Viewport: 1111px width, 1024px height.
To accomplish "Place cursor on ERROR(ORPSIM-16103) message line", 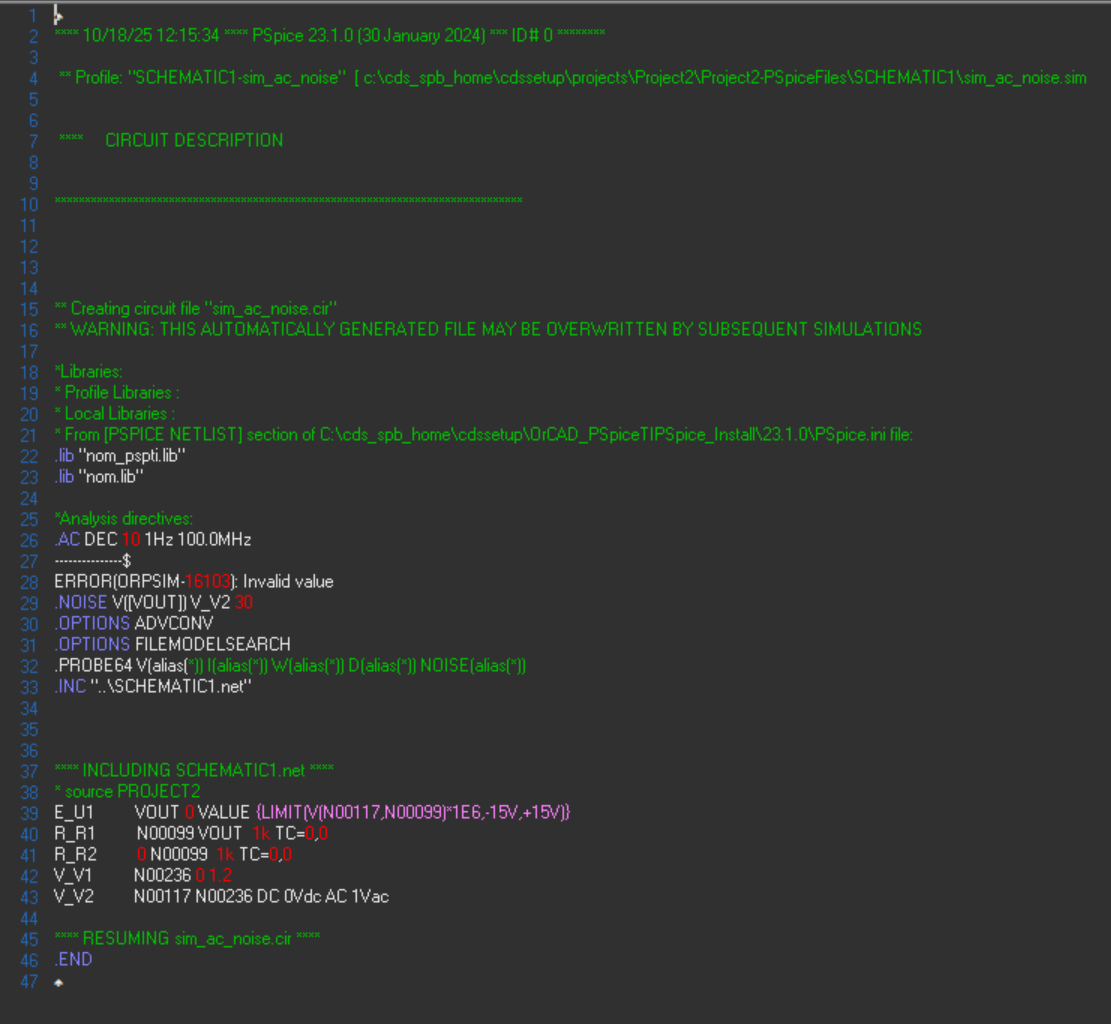I will pos(193,582).
